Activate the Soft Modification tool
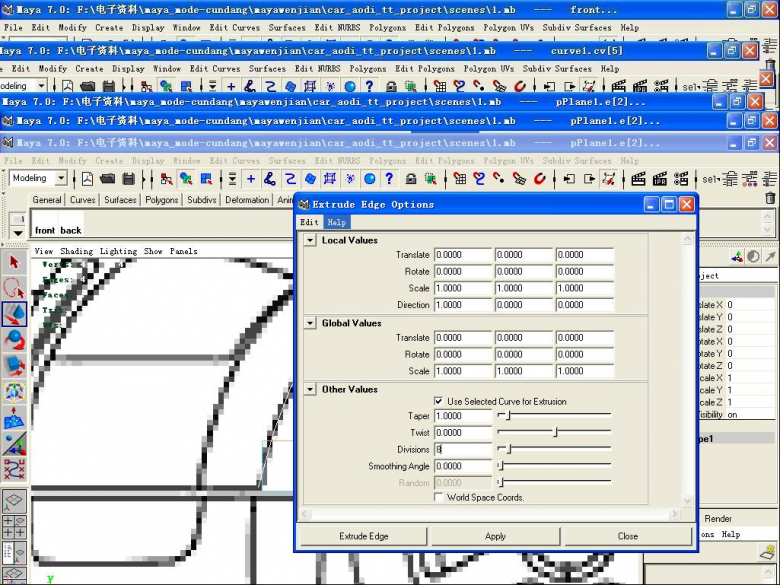The width and height of the screenshot is (780, 585). click(14, 418)
